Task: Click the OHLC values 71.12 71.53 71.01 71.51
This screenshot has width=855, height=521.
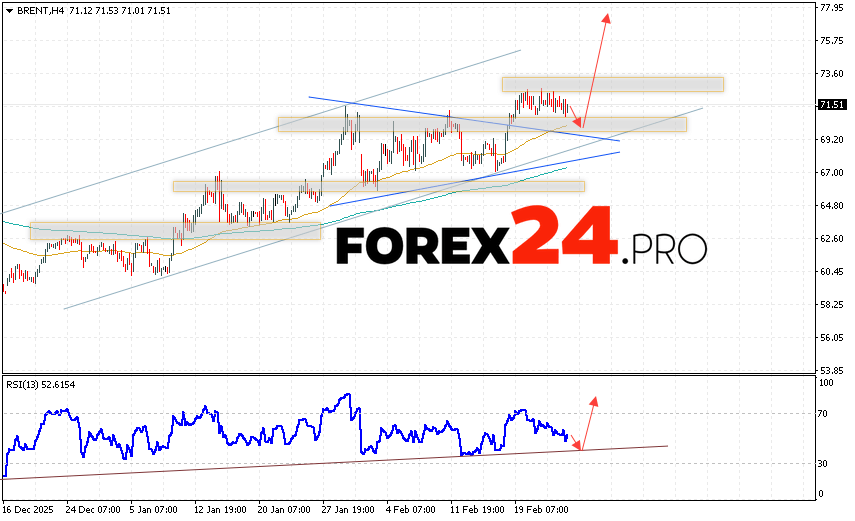Action: pos(120,11)
